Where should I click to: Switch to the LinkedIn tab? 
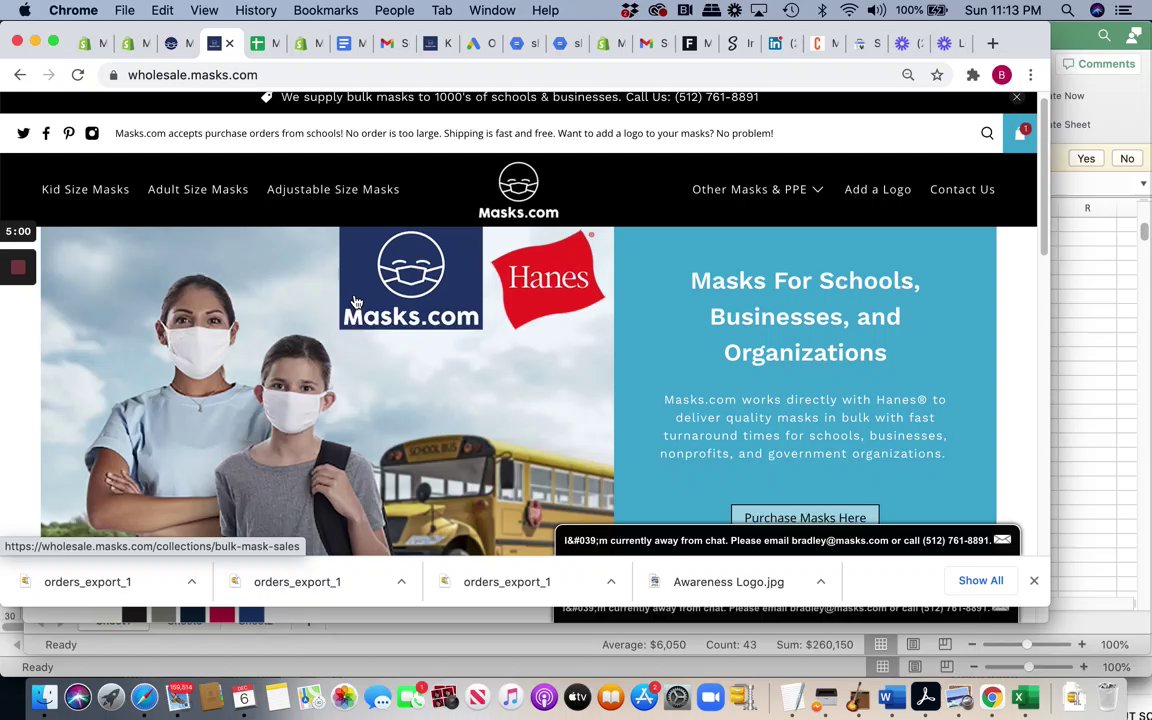[781, 43]
